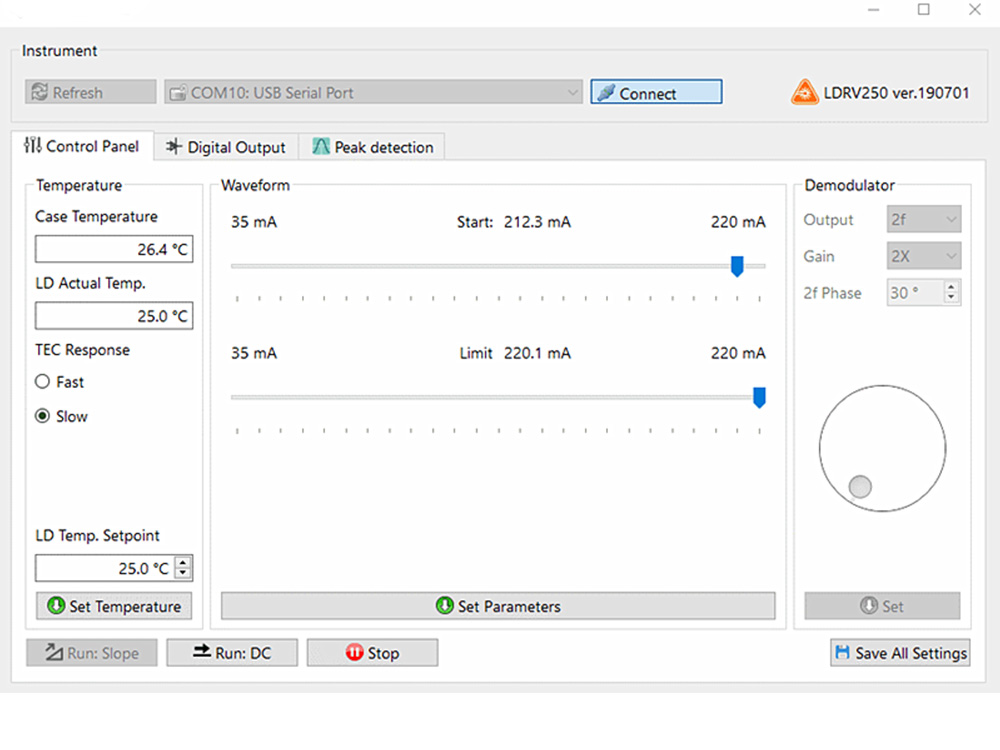Select Fast TEC response
The width and height of the screenshot is (1000, 750).
point(42,382)
